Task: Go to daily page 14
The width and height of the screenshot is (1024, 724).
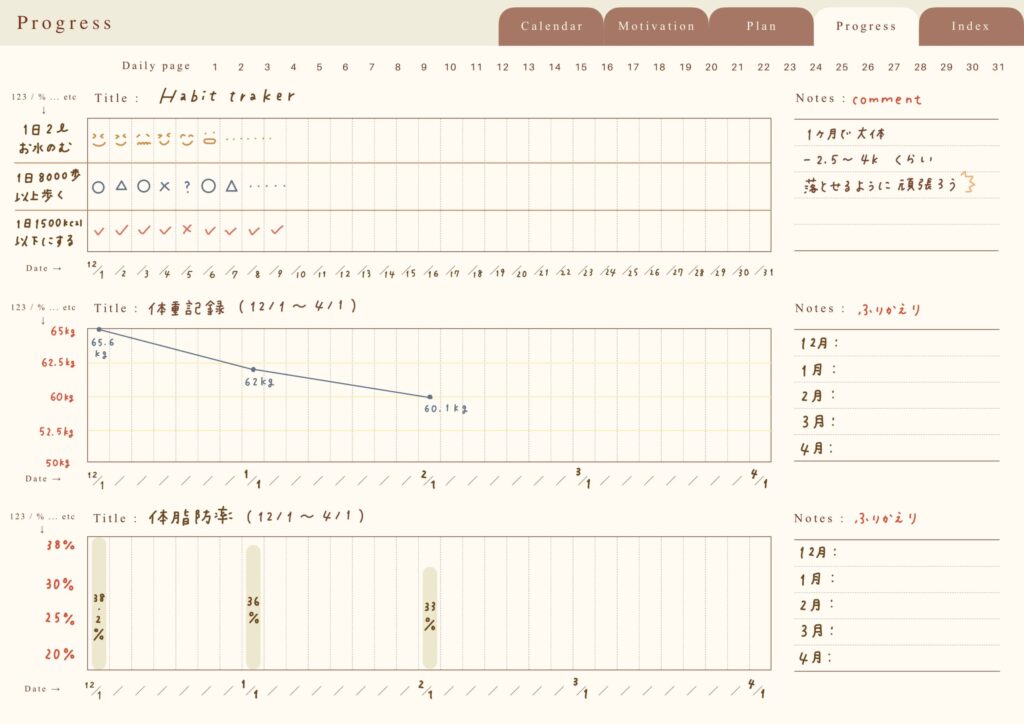Action: point(554,67)
